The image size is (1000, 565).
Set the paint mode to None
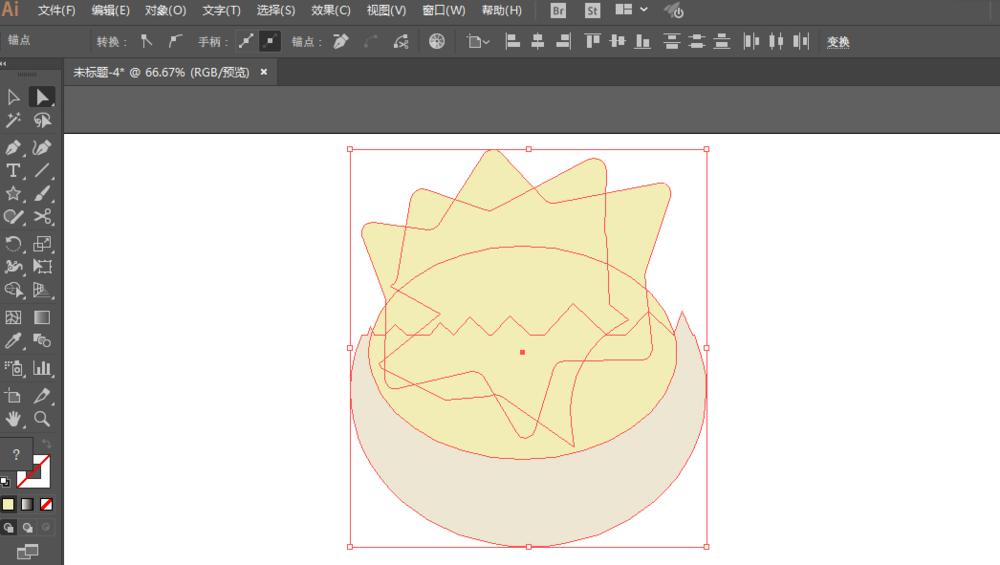47,504
